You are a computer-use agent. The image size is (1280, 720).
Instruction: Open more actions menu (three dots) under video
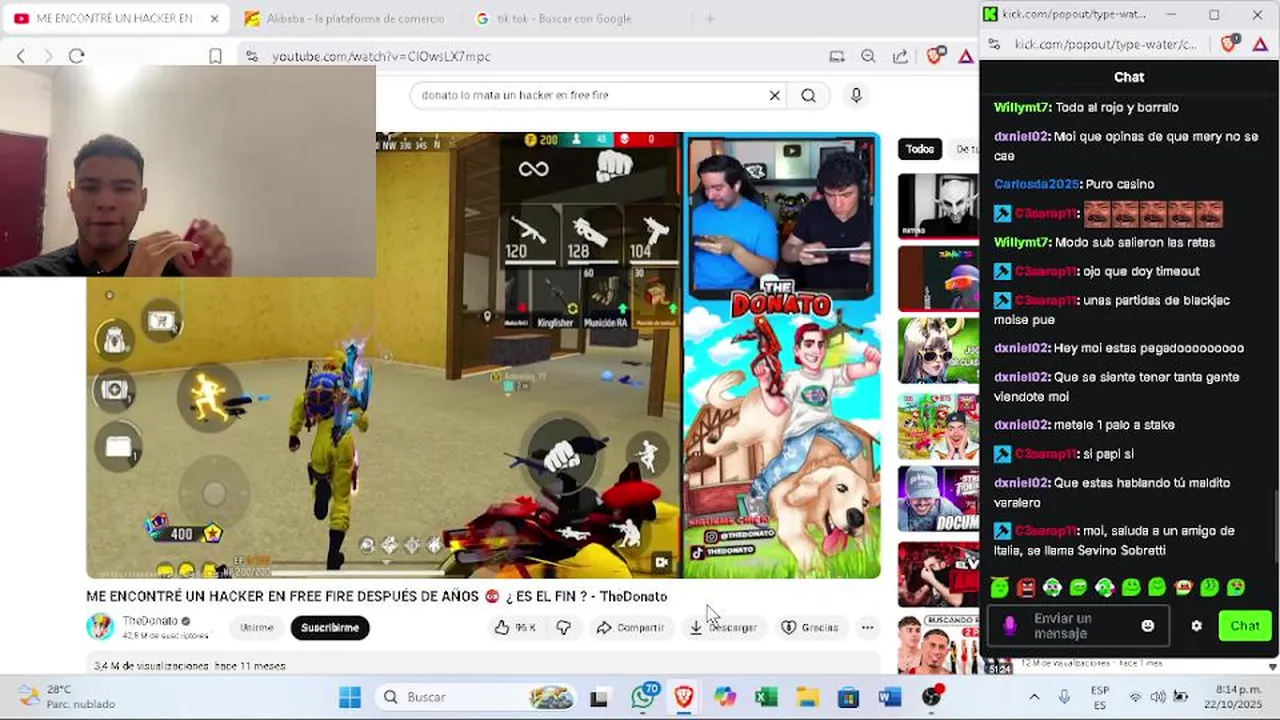click(x=867, y=627)
